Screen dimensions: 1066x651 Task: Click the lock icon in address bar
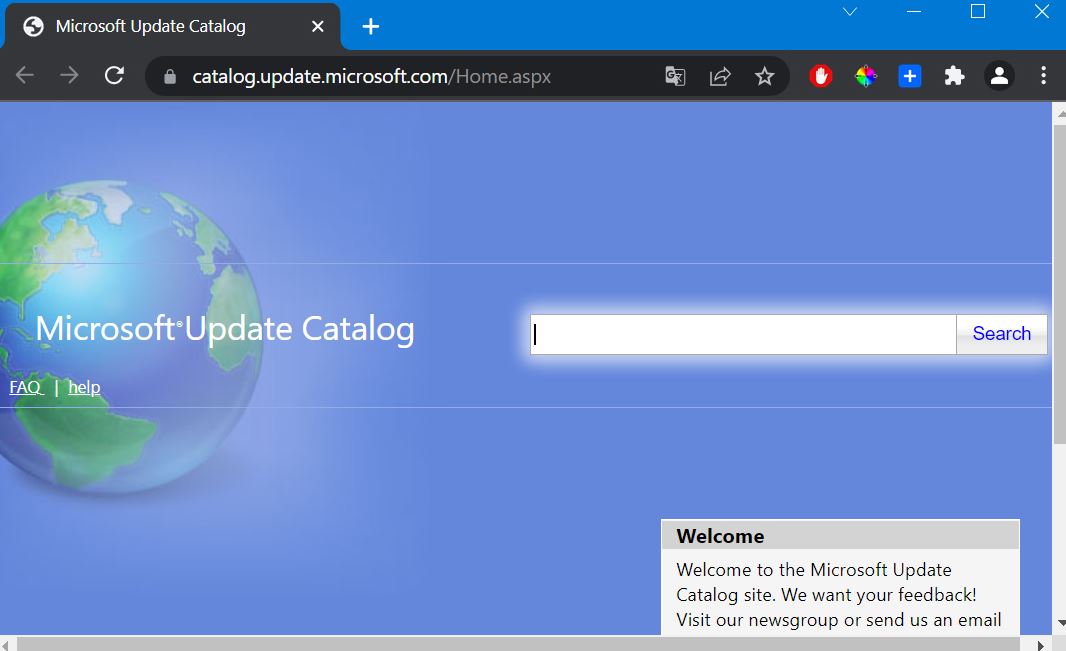(170, 77)
